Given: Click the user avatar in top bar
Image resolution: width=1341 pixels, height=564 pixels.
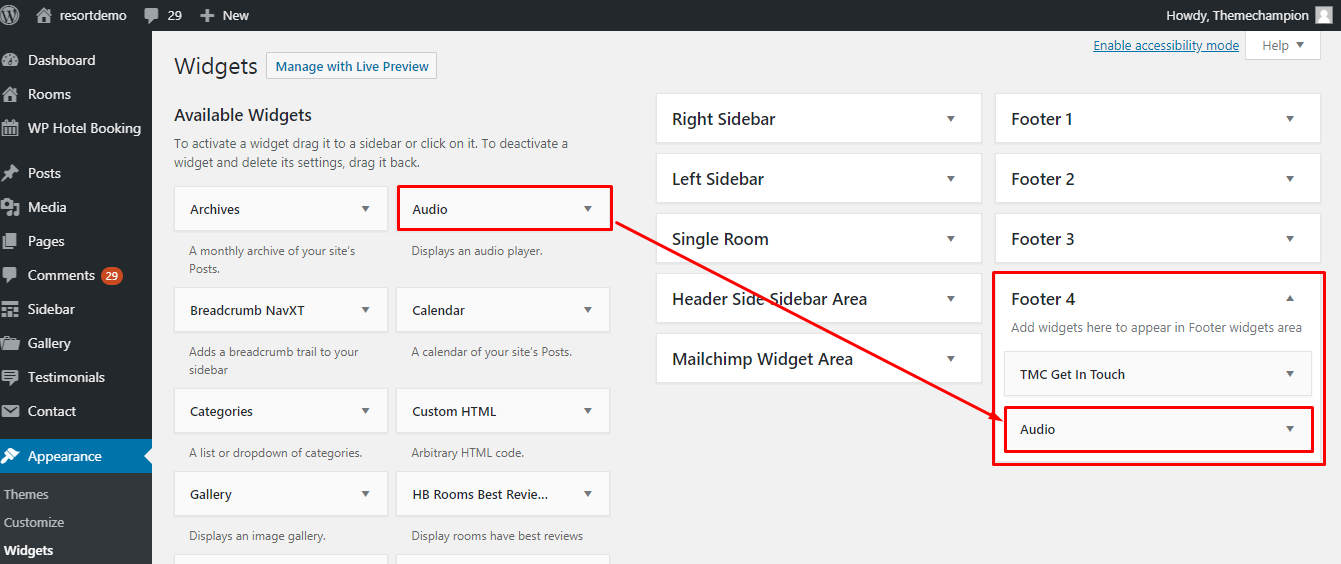Looking at the screenshot, I should 1323,15.
